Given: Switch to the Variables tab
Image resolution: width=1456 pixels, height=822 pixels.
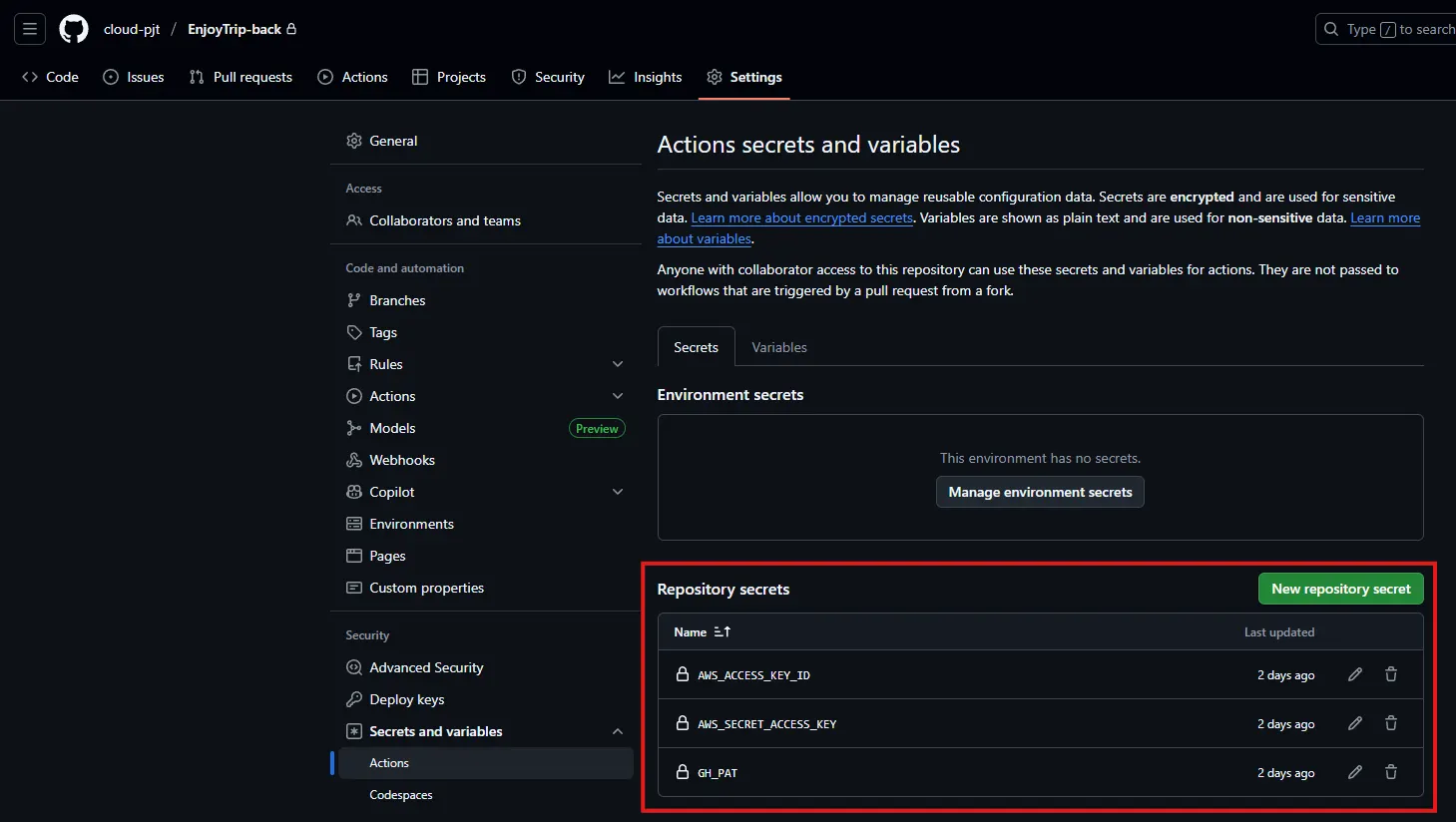Looking at the screenshot, I should point(778,347).
